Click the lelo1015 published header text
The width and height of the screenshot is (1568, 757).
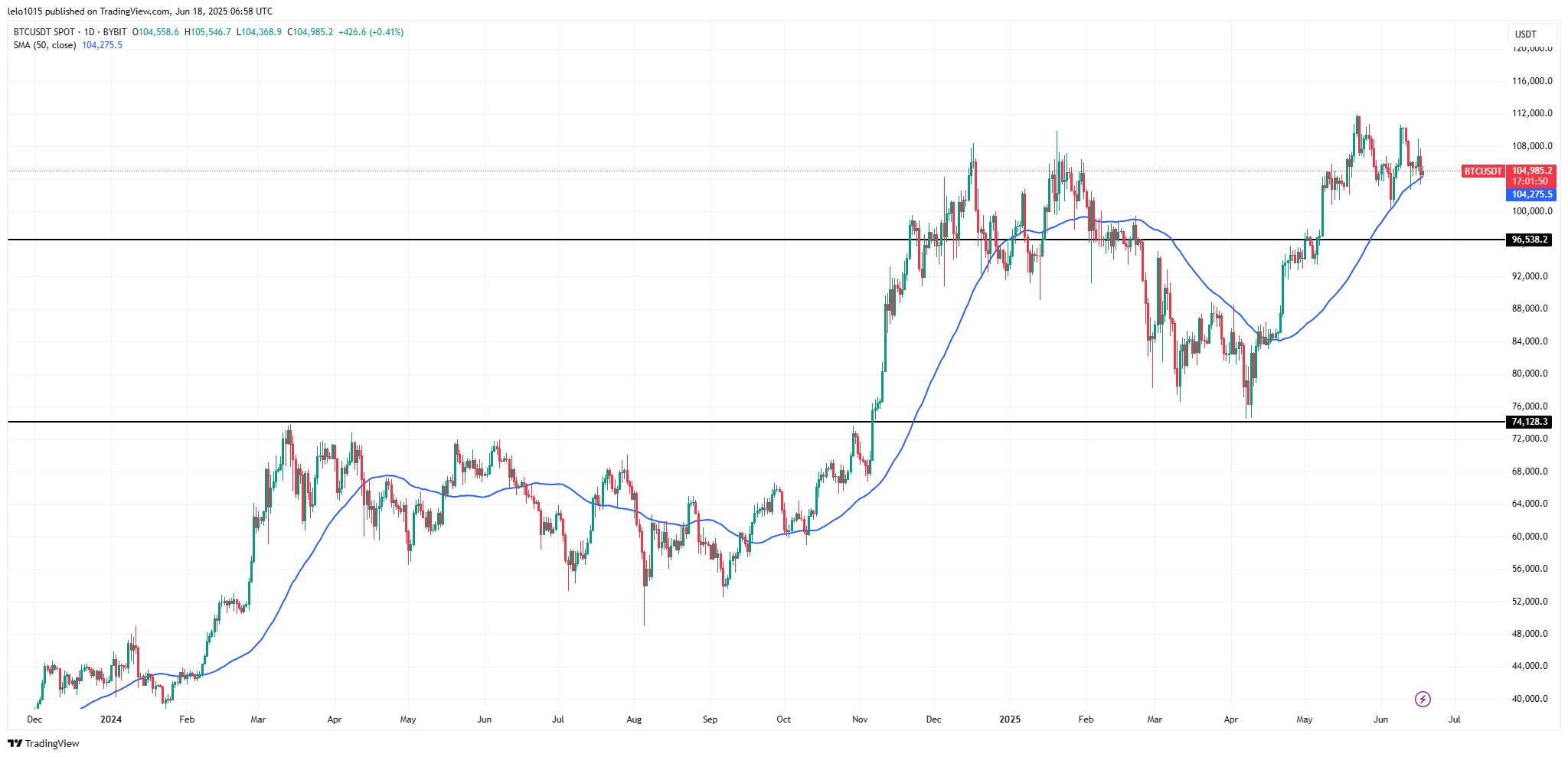point(139,11)
